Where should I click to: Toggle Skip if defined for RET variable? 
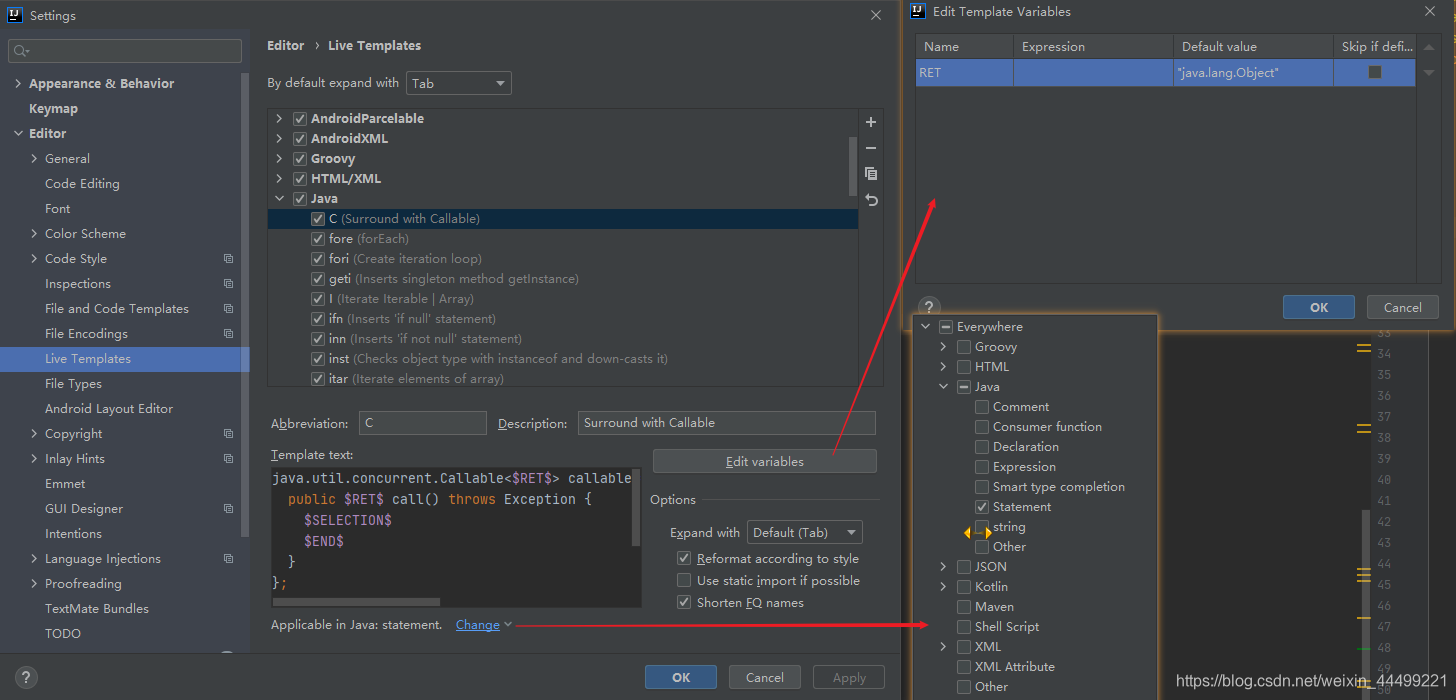point(1375,72)
